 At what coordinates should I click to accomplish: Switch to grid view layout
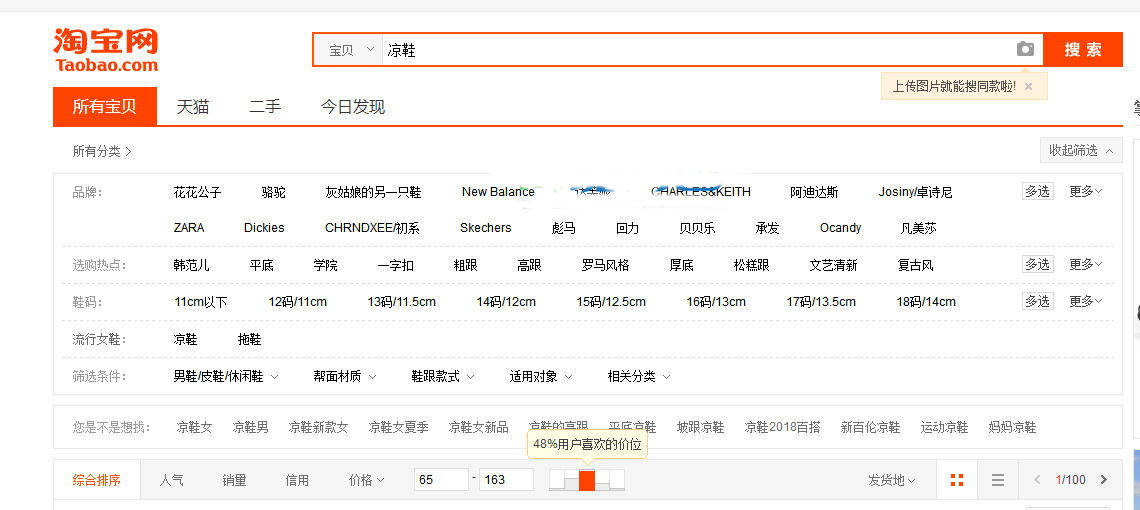click(957, 480)
